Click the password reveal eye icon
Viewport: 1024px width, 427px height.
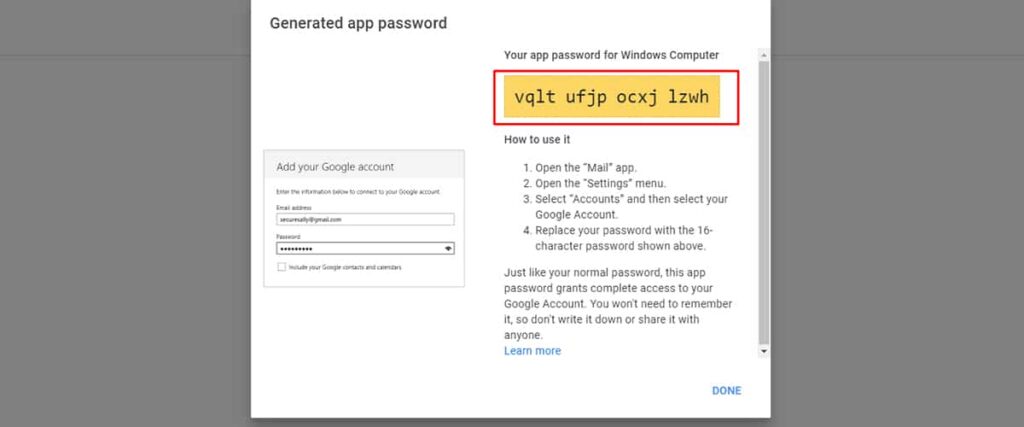click(x=448, y=249)
